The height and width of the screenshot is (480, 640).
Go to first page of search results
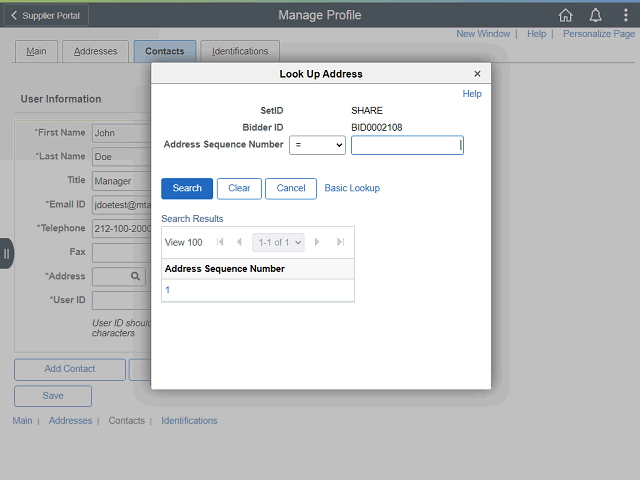click(220, 242)
